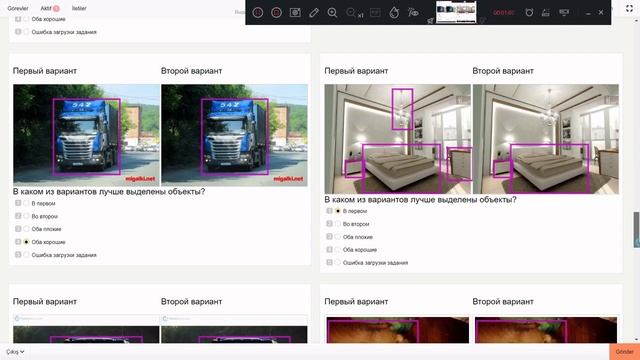
Task: Choose 'Оба хорошие' for the bedroom task
Action: coord(338,249)
